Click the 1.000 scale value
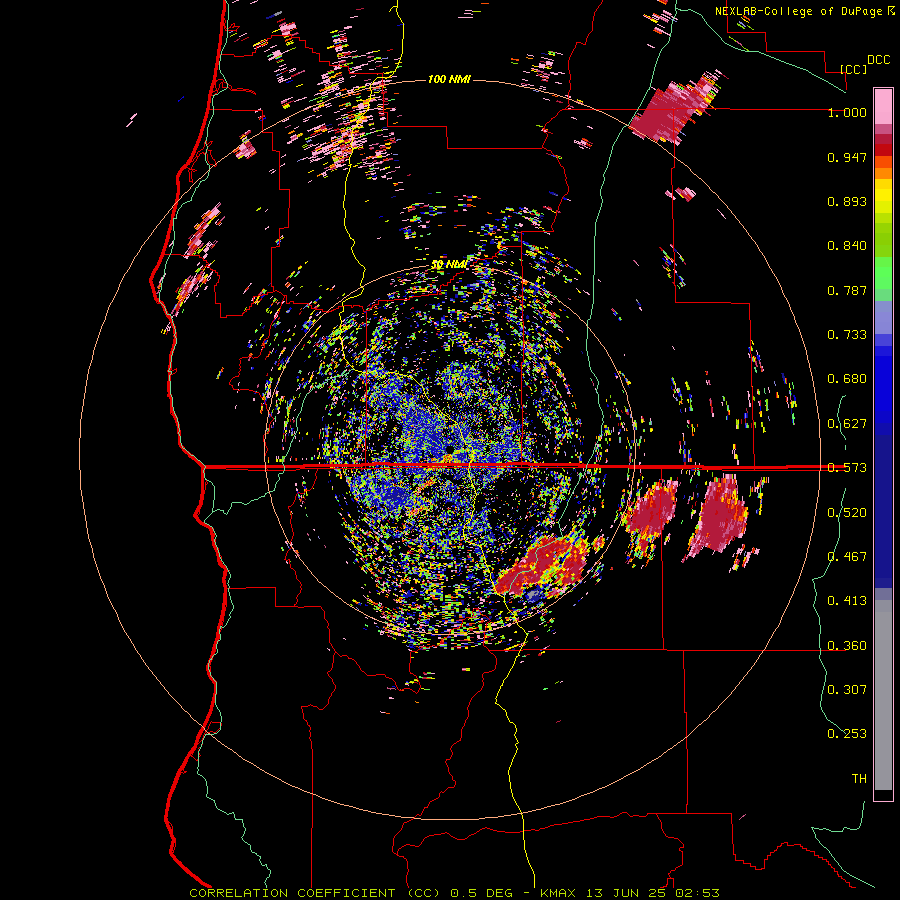This screenshot has height=900, width=900. 847,112
